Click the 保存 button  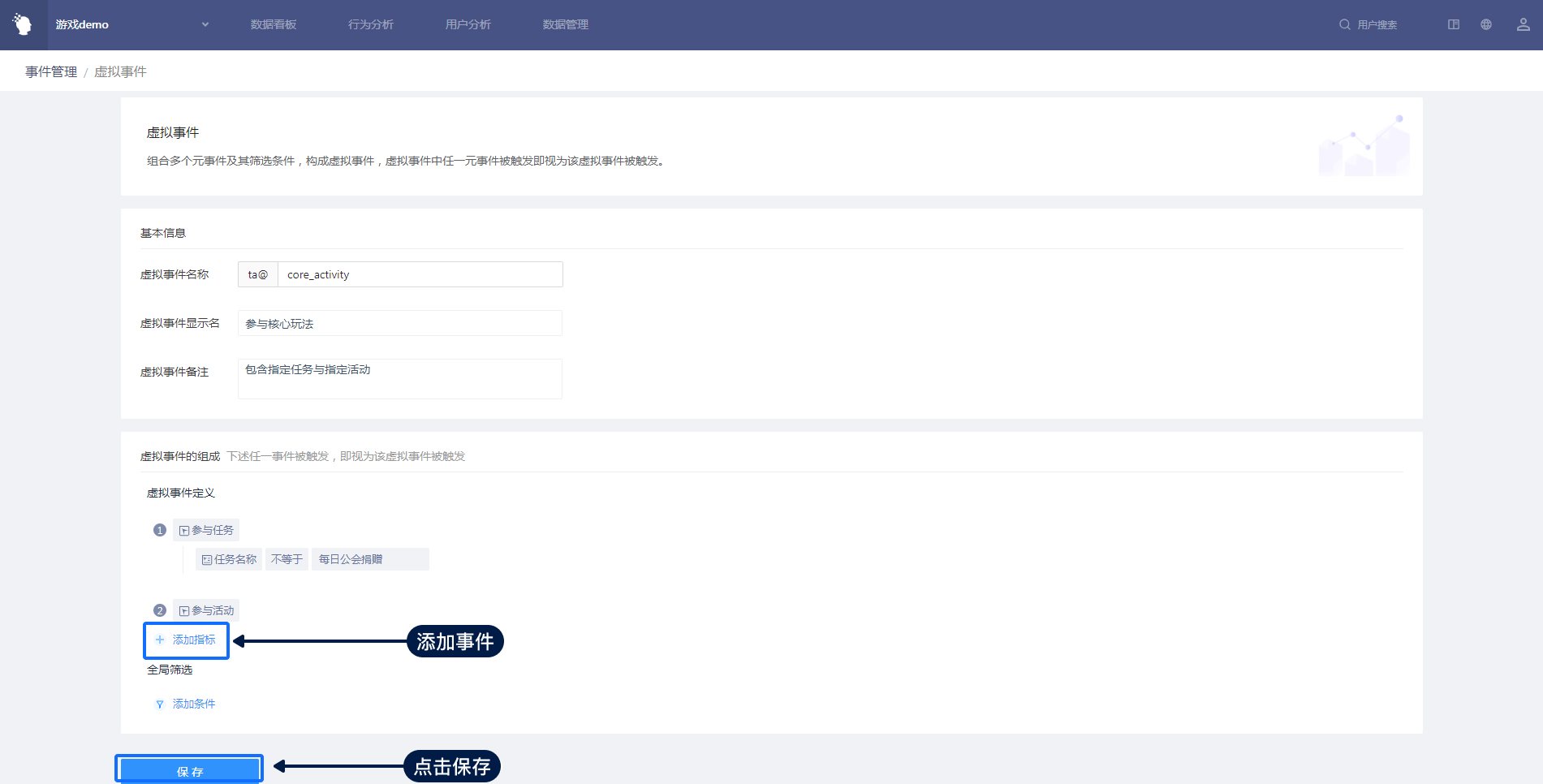click(189, 770)
